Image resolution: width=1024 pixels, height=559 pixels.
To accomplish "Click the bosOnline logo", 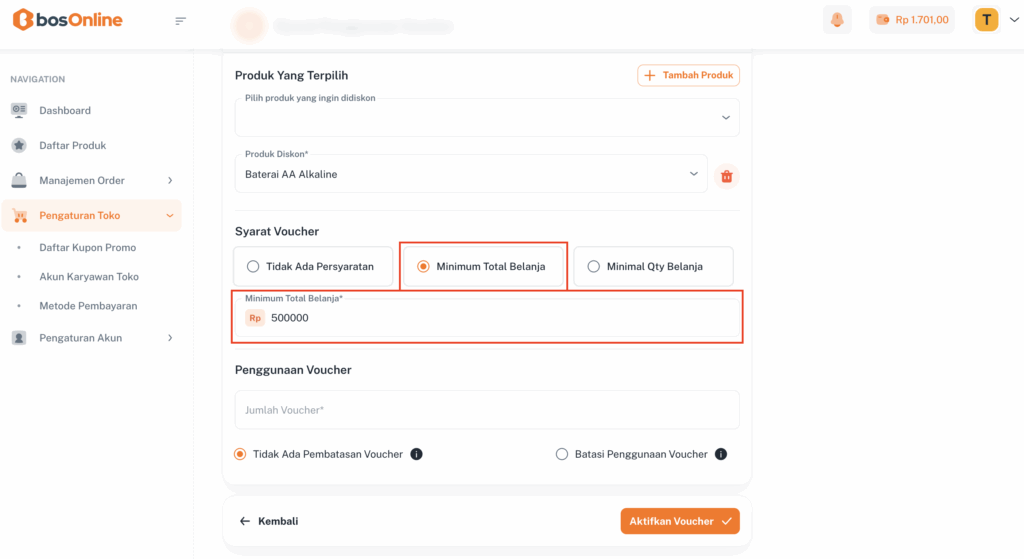I will [x=68, y=20].
